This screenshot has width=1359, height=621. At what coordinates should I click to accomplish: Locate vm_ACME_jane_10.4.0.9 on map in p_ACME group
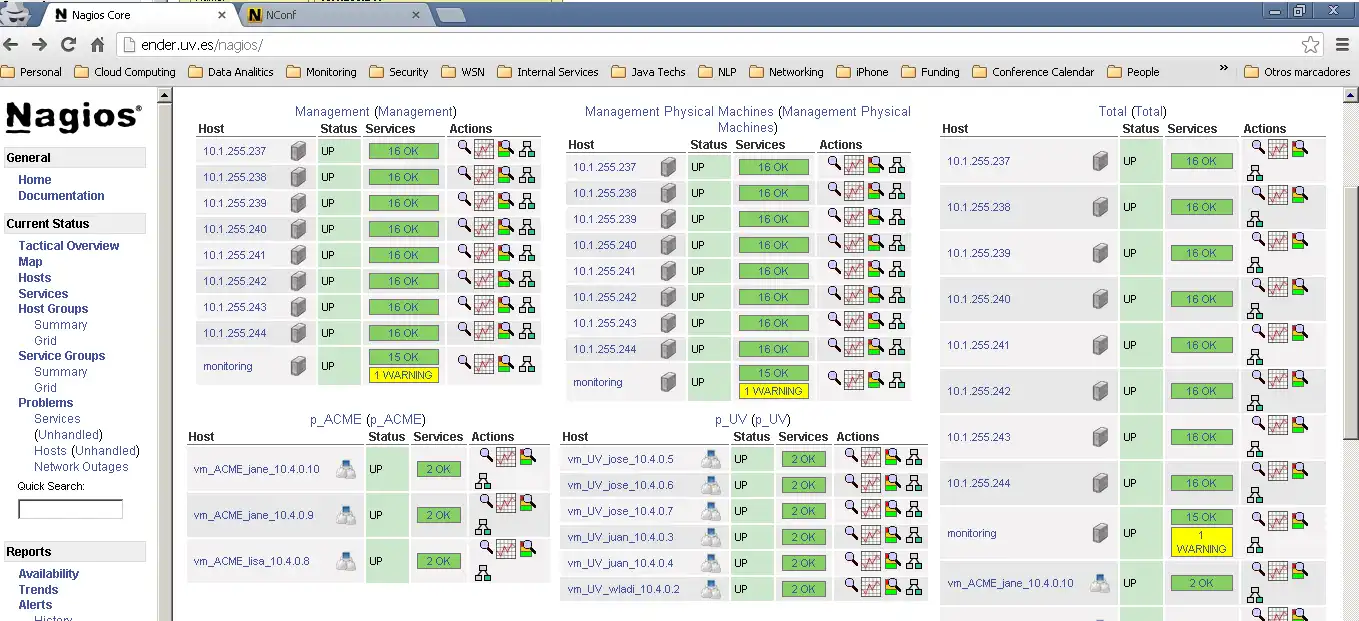point(483,527)
